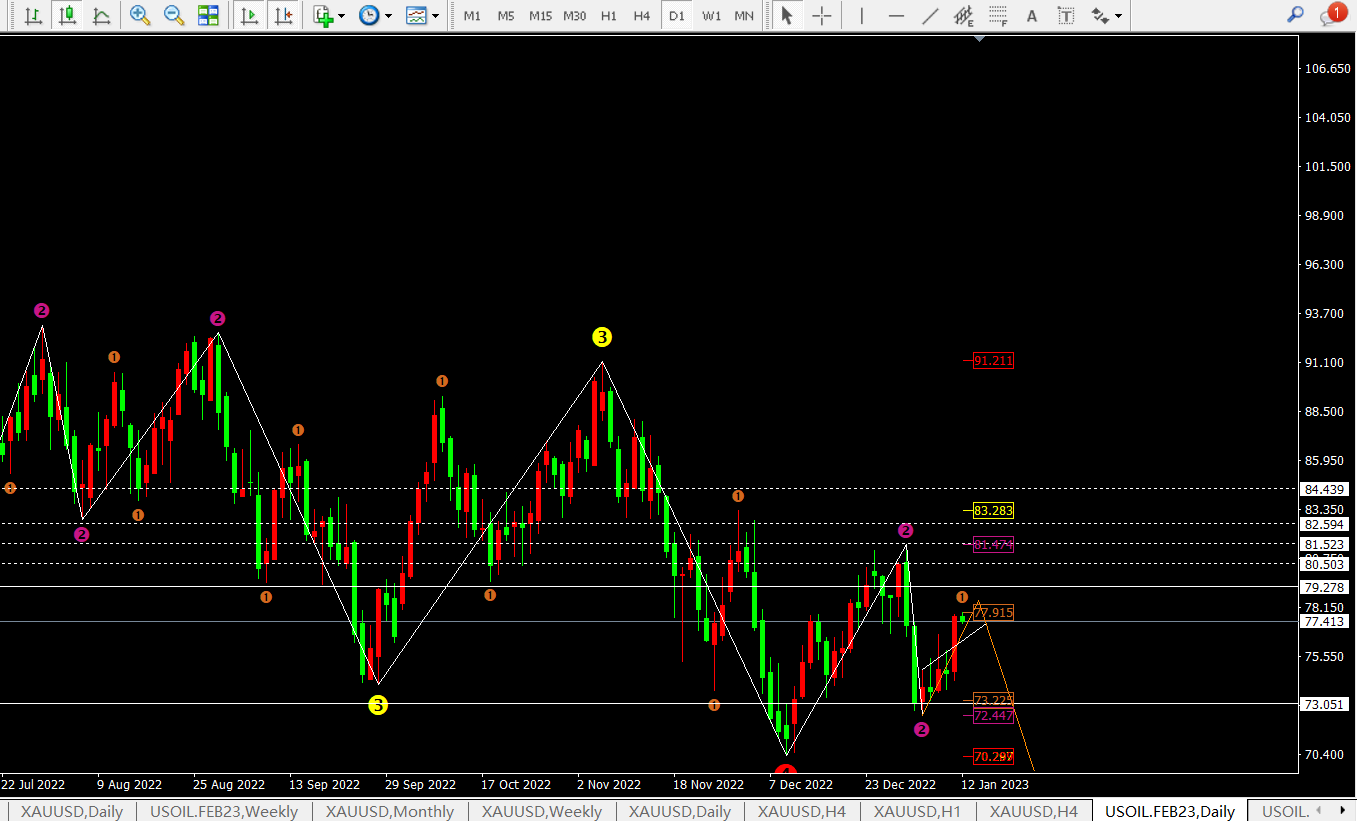Switch to the XAUUSD,Weekly tab
This screenshot has height=821, width=1357.
tap(541, 811)
